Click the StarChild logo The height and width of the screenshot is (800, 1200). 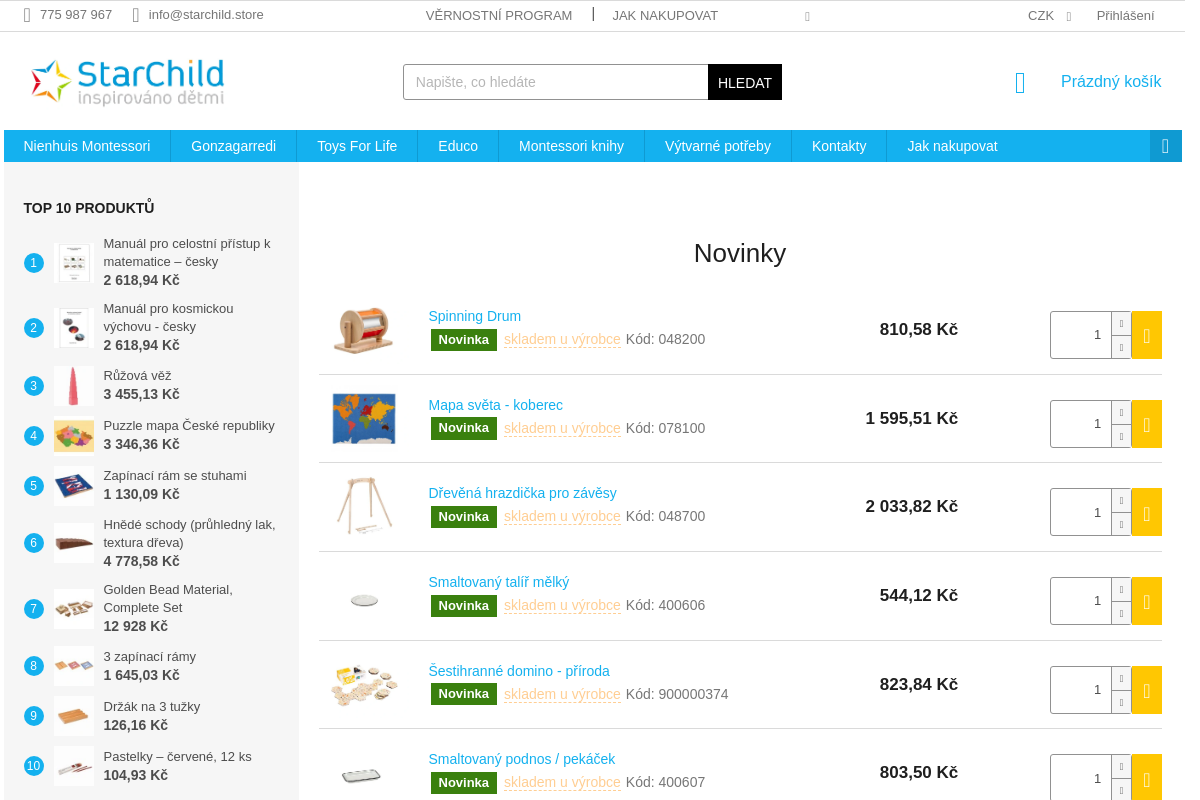(127, 82)
